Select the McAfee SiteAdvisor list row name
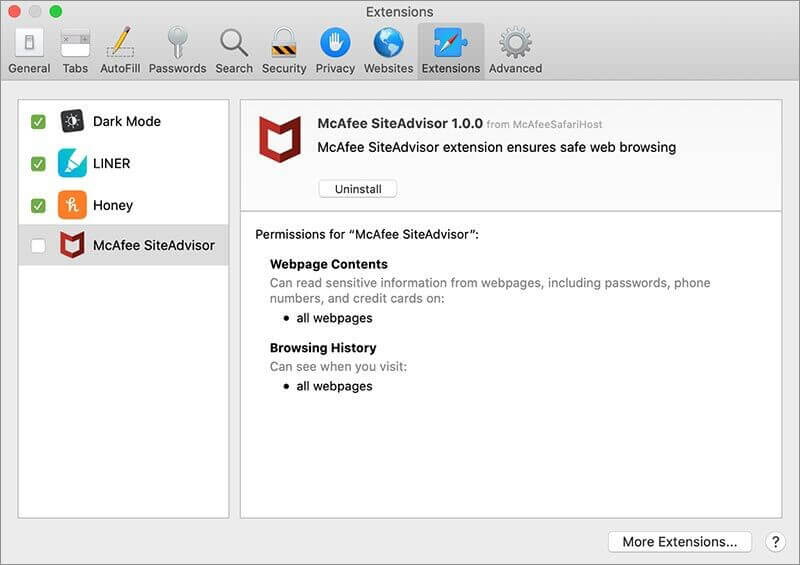The width and height of the screenshot is (800, 565). tap(154, 245)
